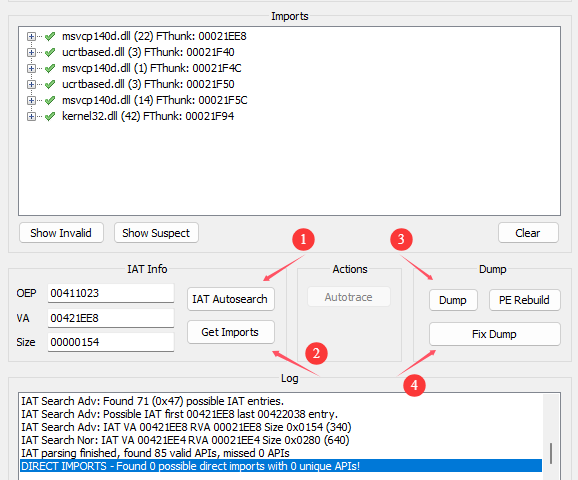The height and width of the screenshot is (480, 578).
Task: Select log line 'IAT parsing finished, found 85 valid APIs'
Action: point(155,453)
